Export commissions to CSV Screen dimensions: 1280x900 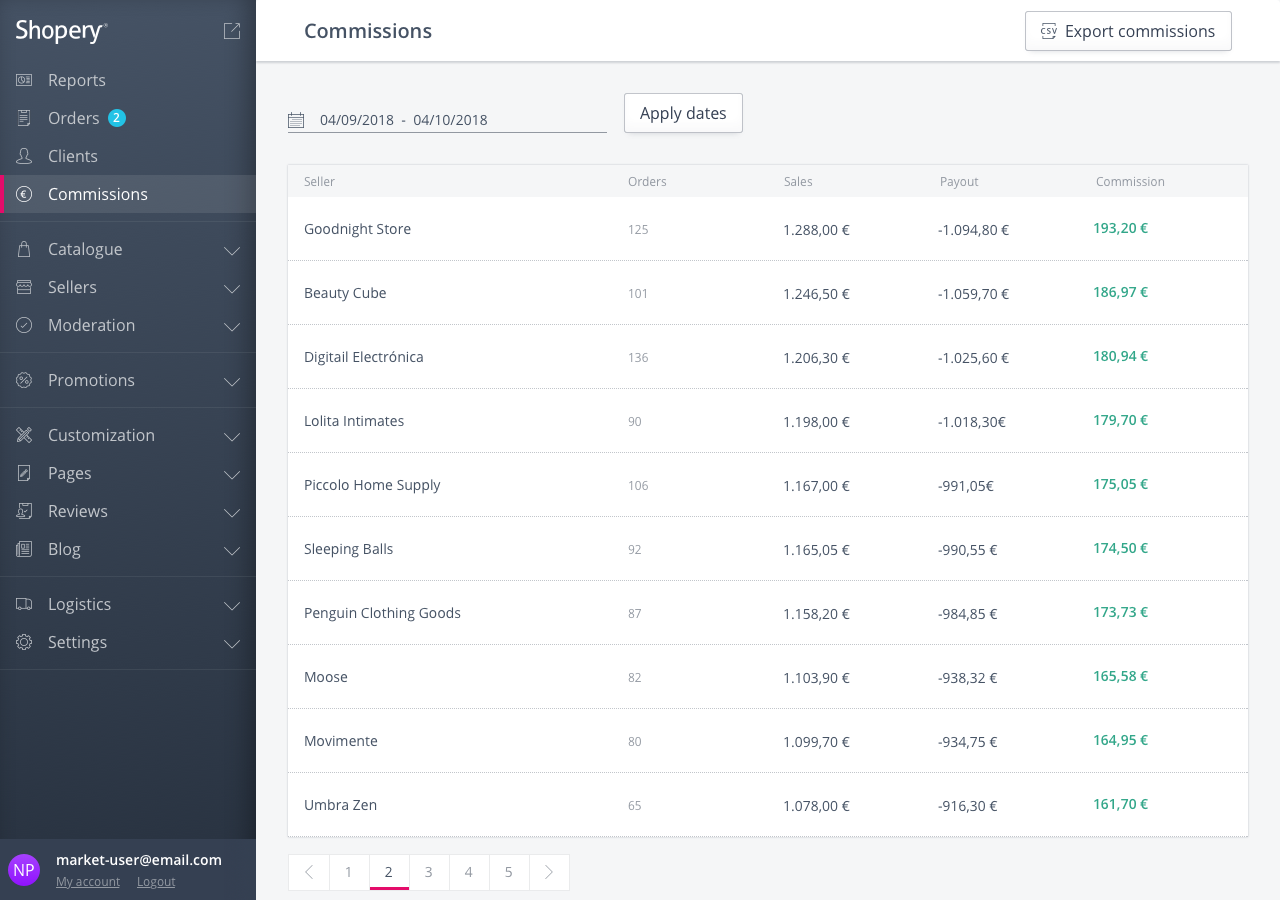click(1128, 31)
